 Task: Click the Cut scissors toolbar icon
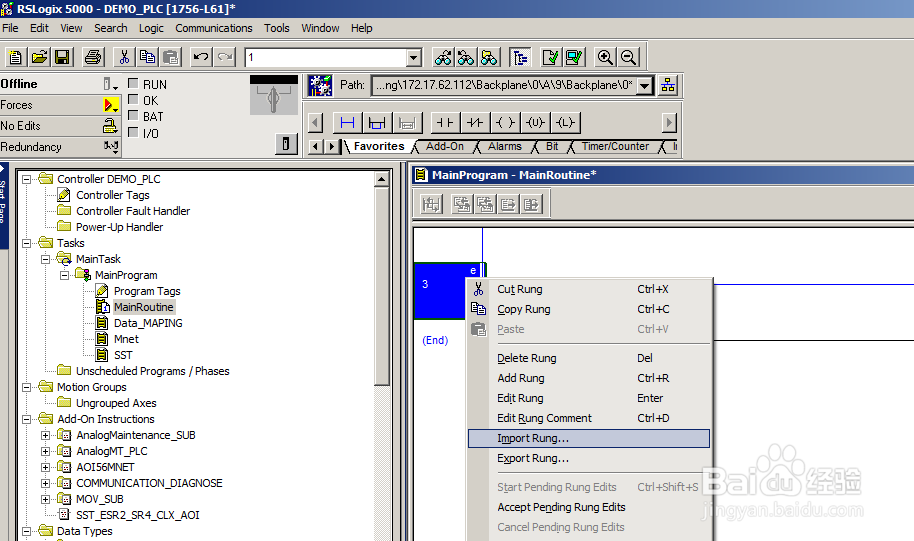pos(124,57)
